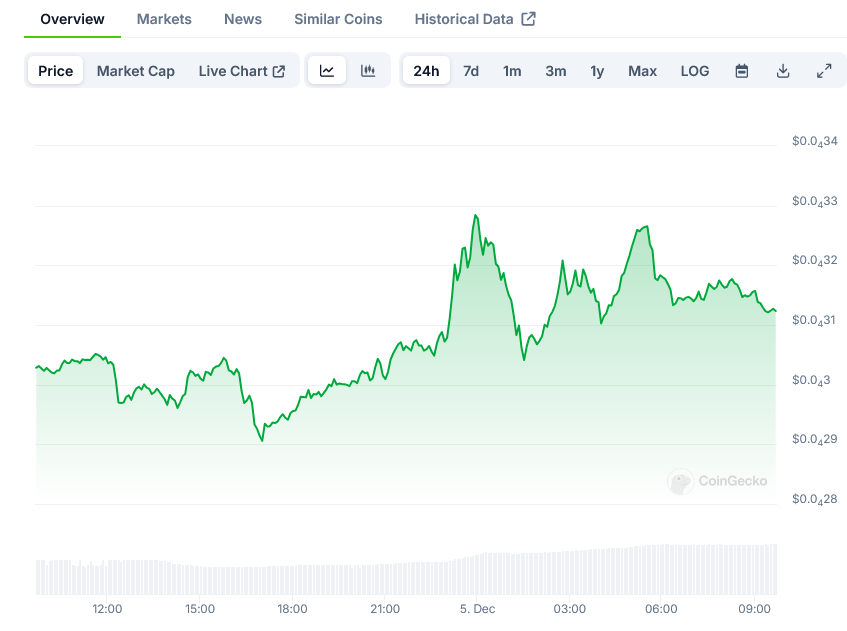847x631 pixels.
Task: Open the Markets tab
Action: pyautogui.click(x=164, y=19)
